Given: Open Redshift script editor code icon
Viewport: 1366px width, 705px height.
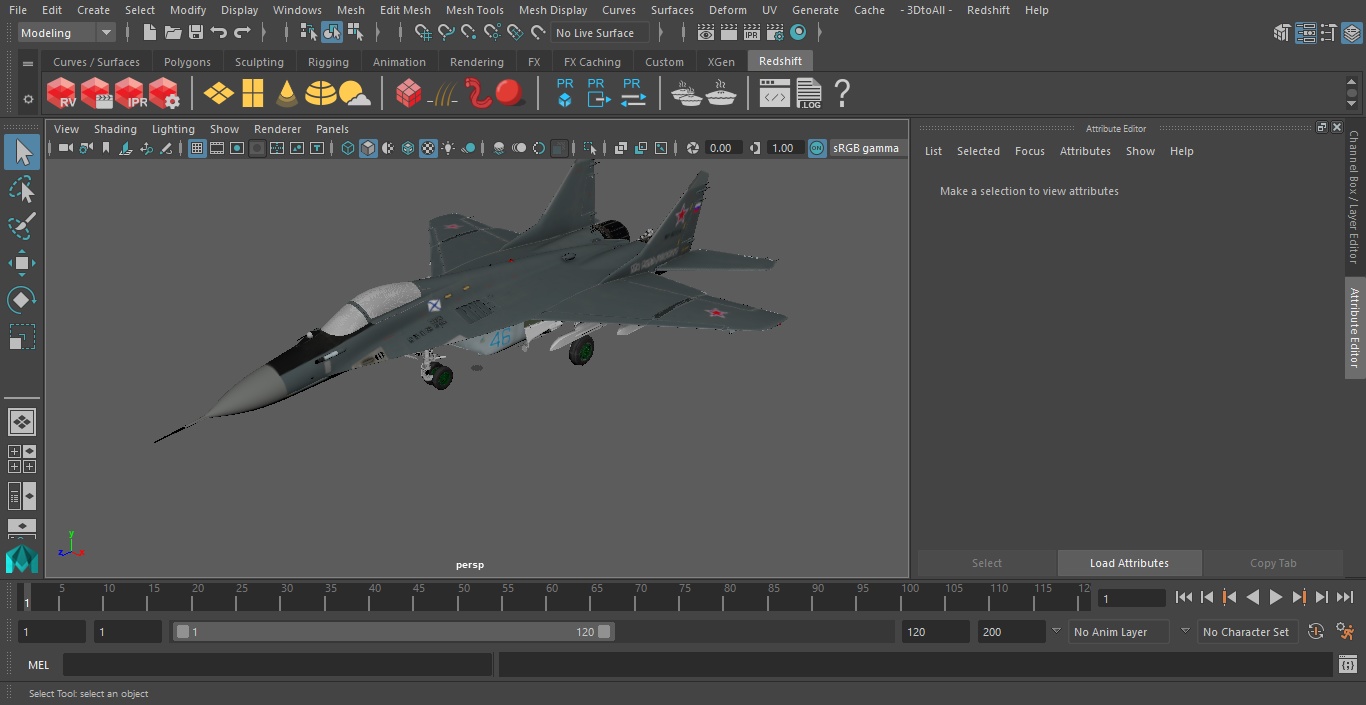Looking at the screenshot, I should point(775,94).
